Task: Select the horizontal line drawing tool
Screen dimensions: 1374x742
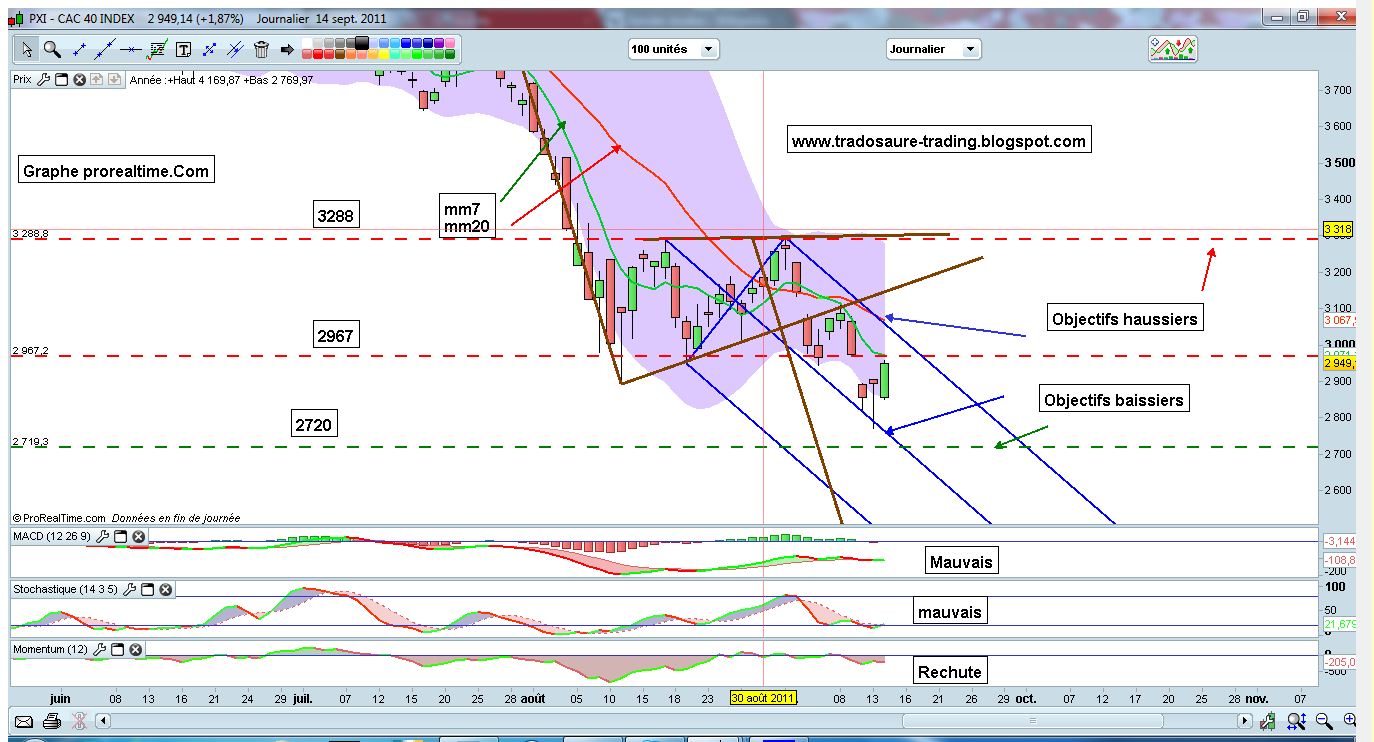Action: point(131,49)
